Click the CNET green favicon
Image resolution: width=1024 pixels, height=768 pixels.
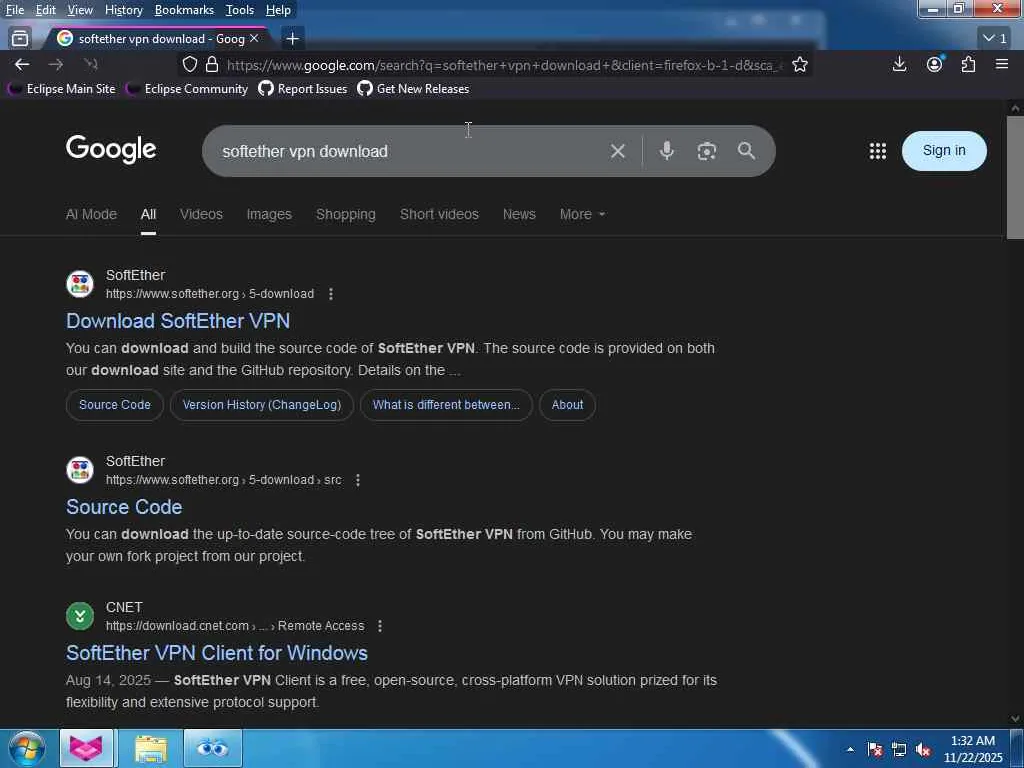[80, 616]
